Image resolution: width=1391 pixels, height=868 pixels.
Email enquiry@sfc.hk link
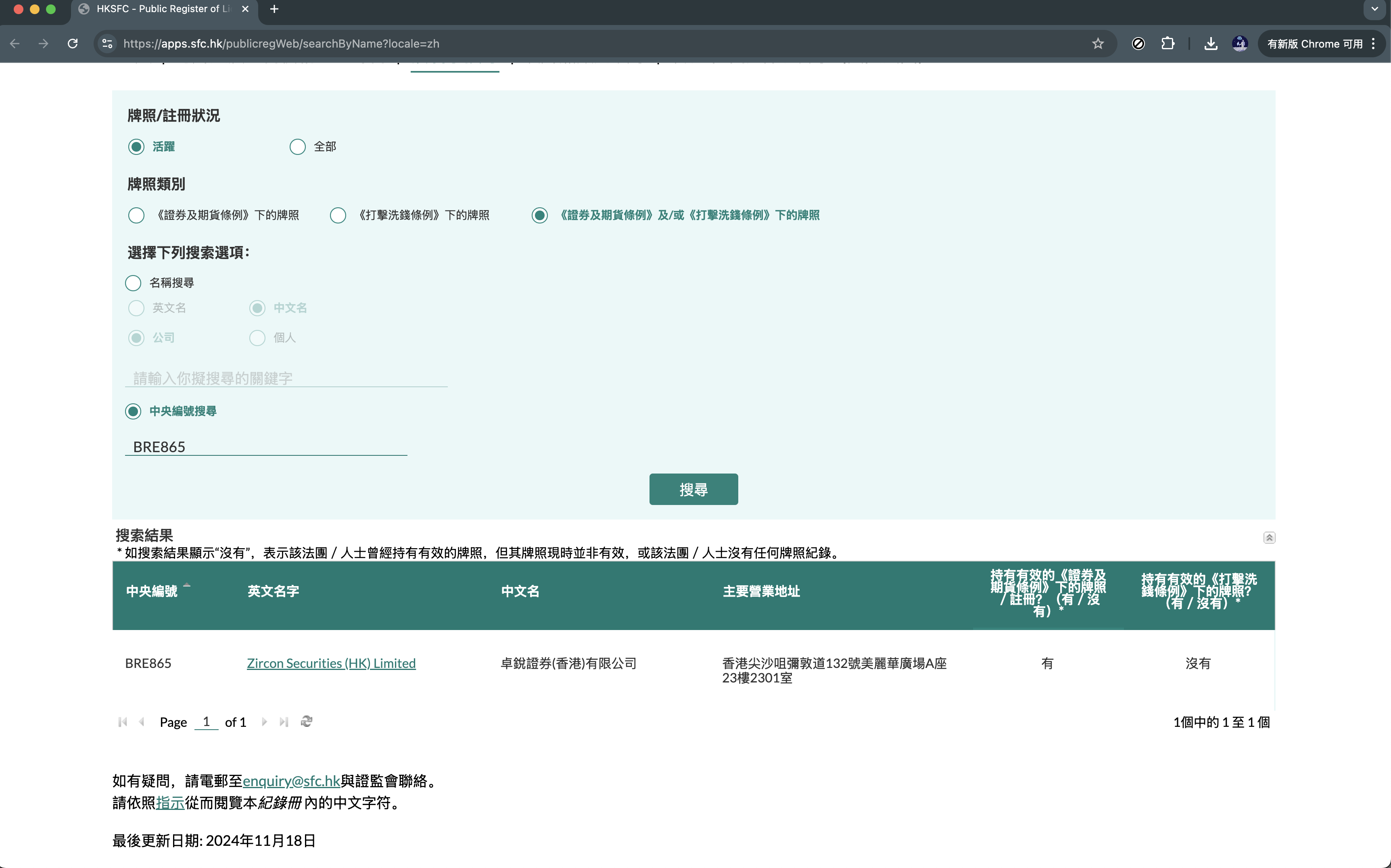point(292,781)
